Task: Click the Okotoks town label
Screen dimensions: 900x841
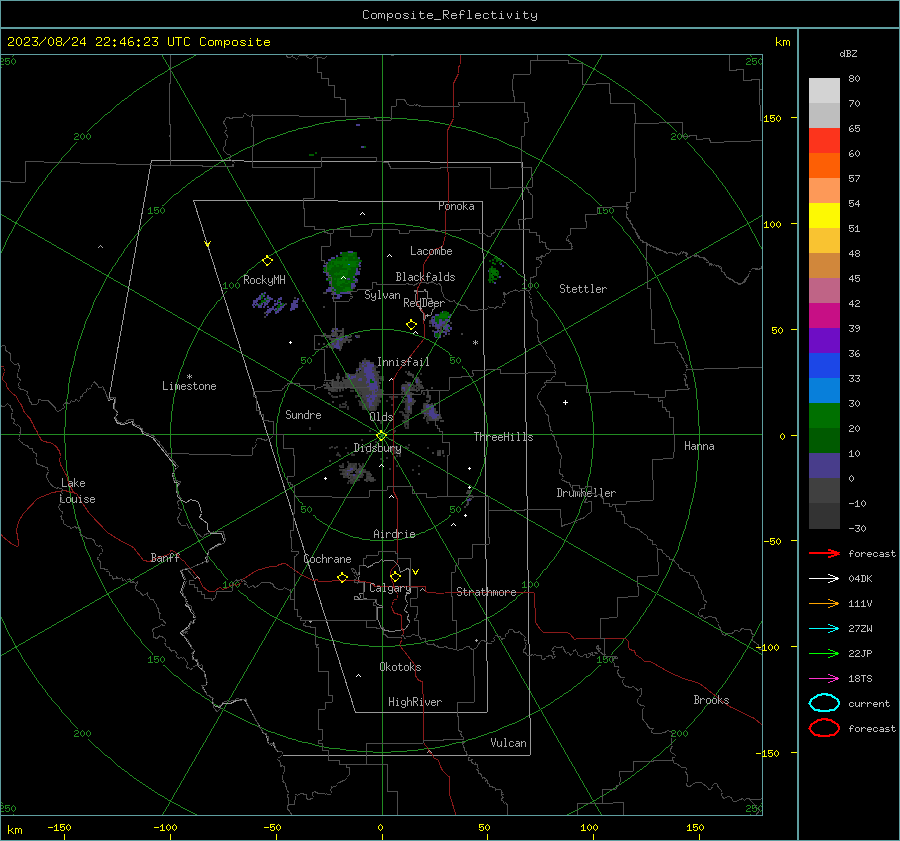Action: tap(400, 667)
